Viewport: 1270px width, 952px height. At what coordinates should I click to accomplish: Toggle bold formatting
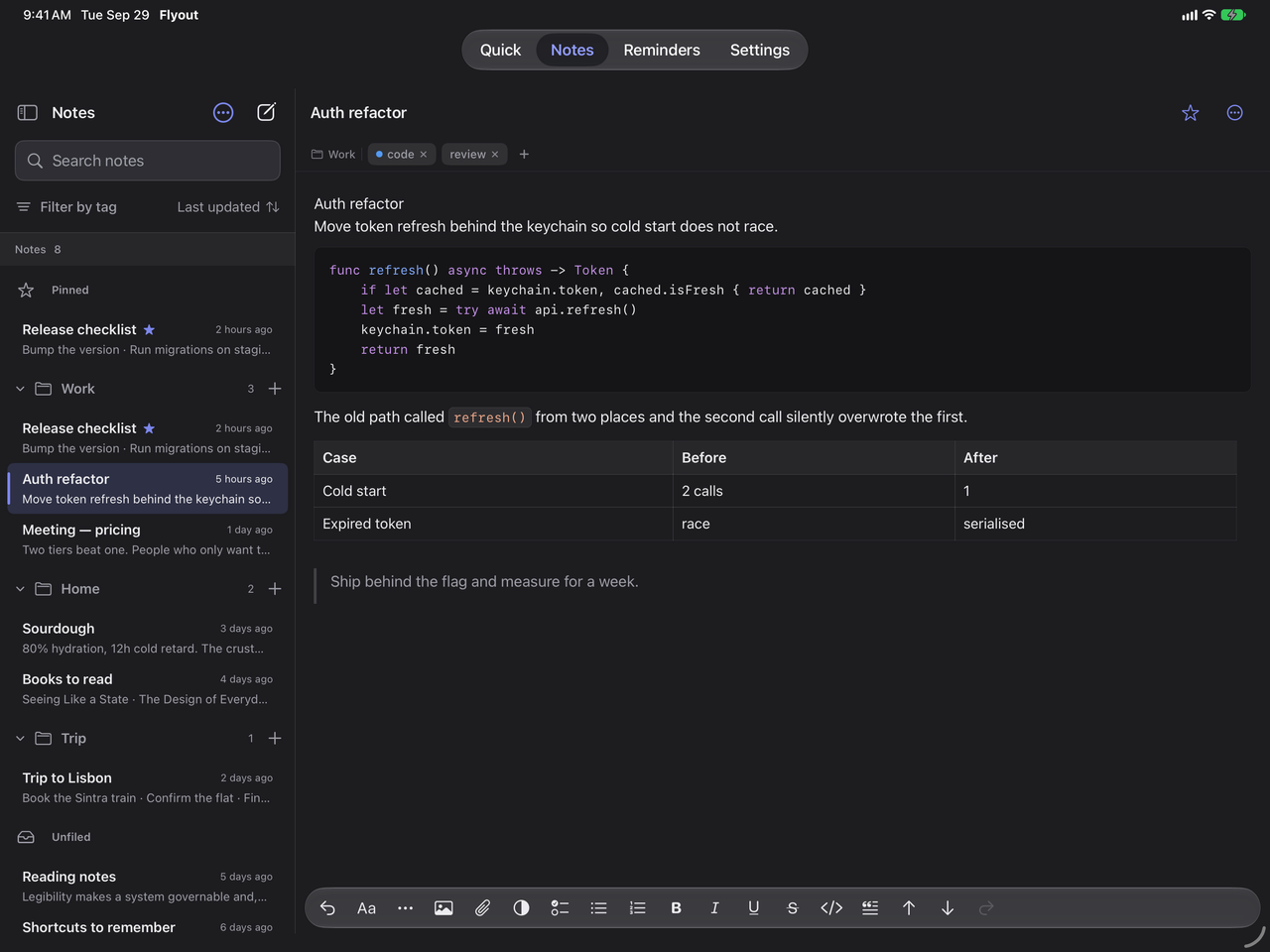[676, 908]
